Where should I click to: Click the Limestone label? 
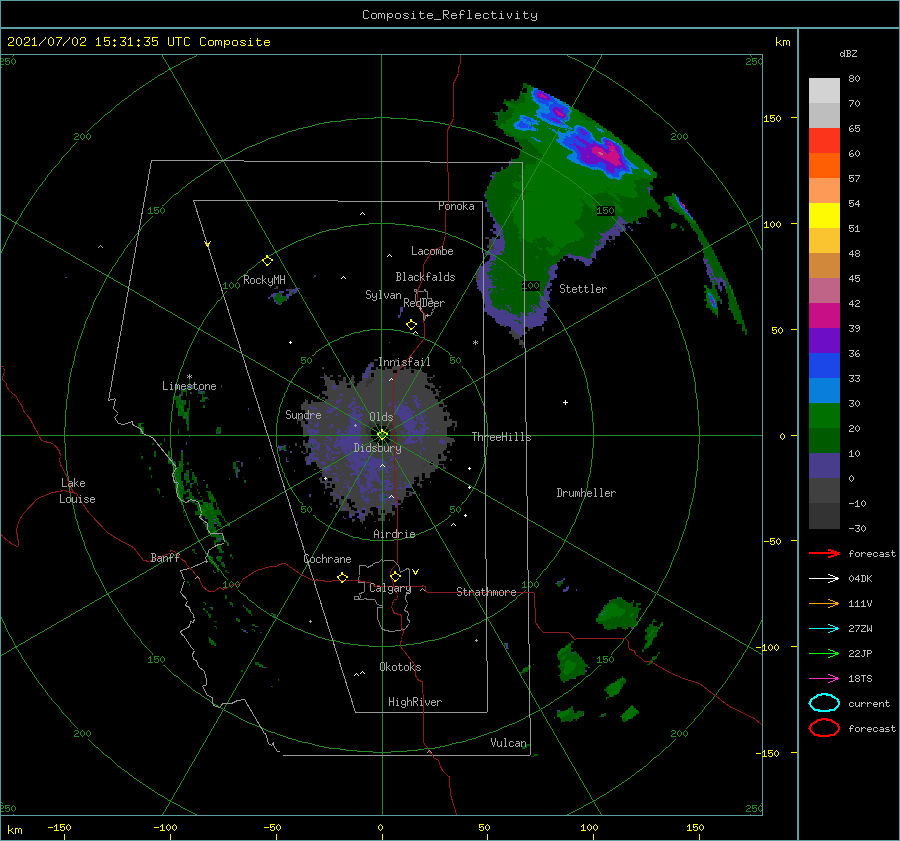[189, 386]
